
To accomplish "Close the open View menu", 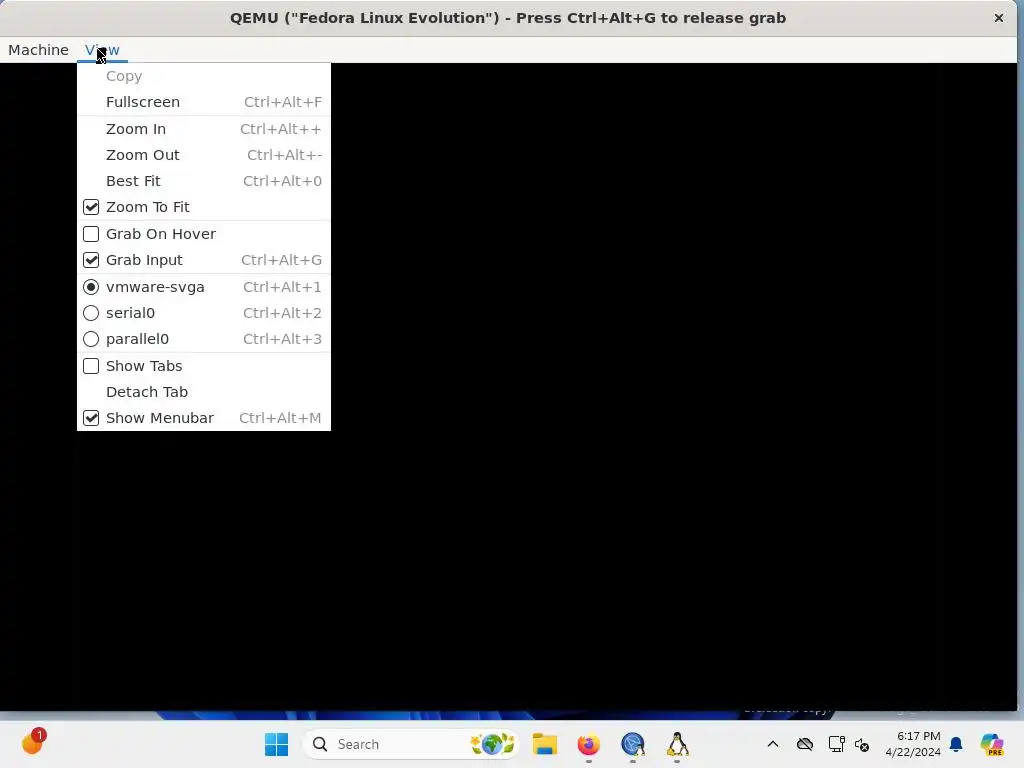I will (103, 50).
